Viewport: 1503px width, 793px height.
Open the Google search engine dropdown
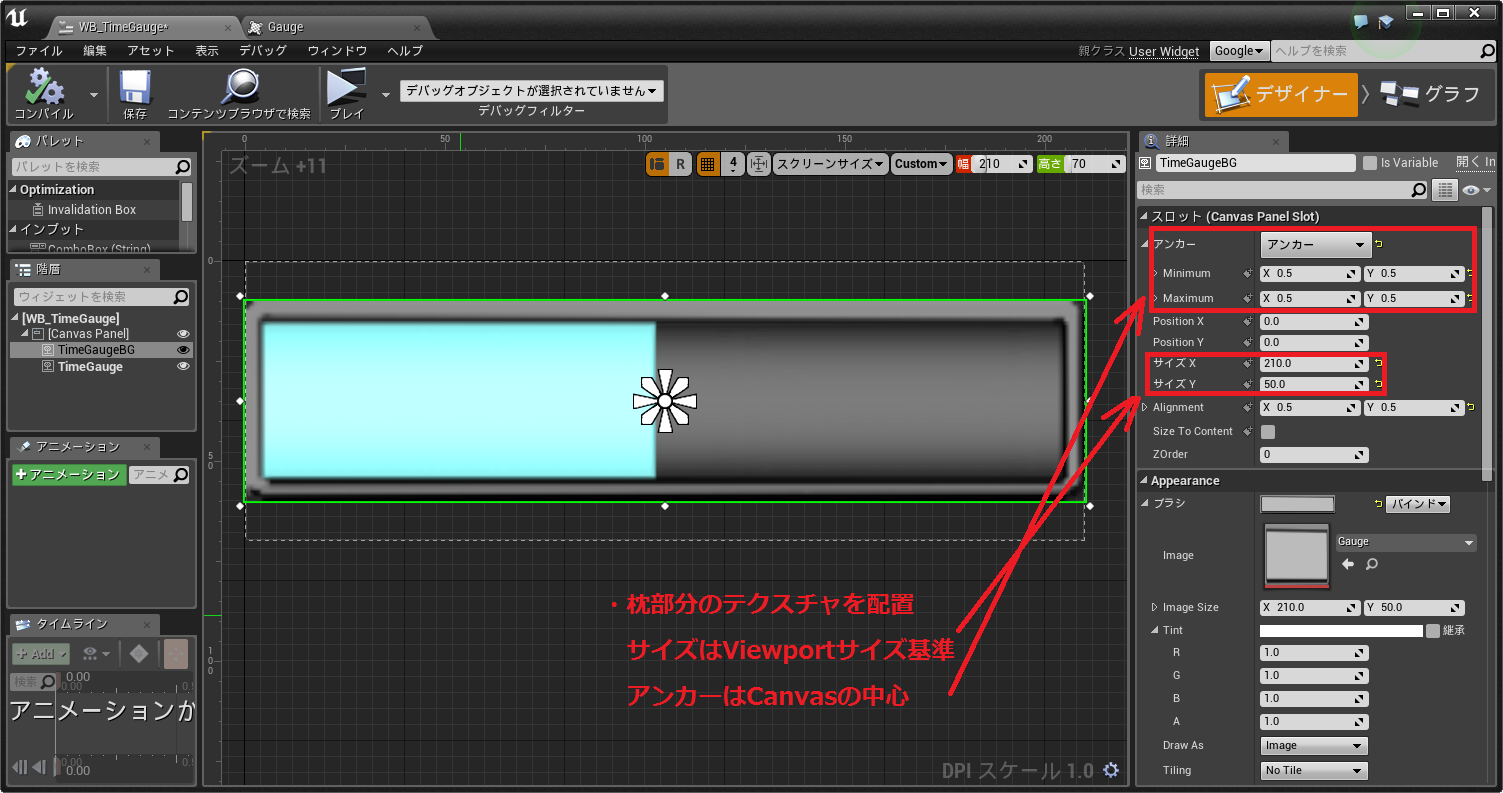pos(1239,51)
